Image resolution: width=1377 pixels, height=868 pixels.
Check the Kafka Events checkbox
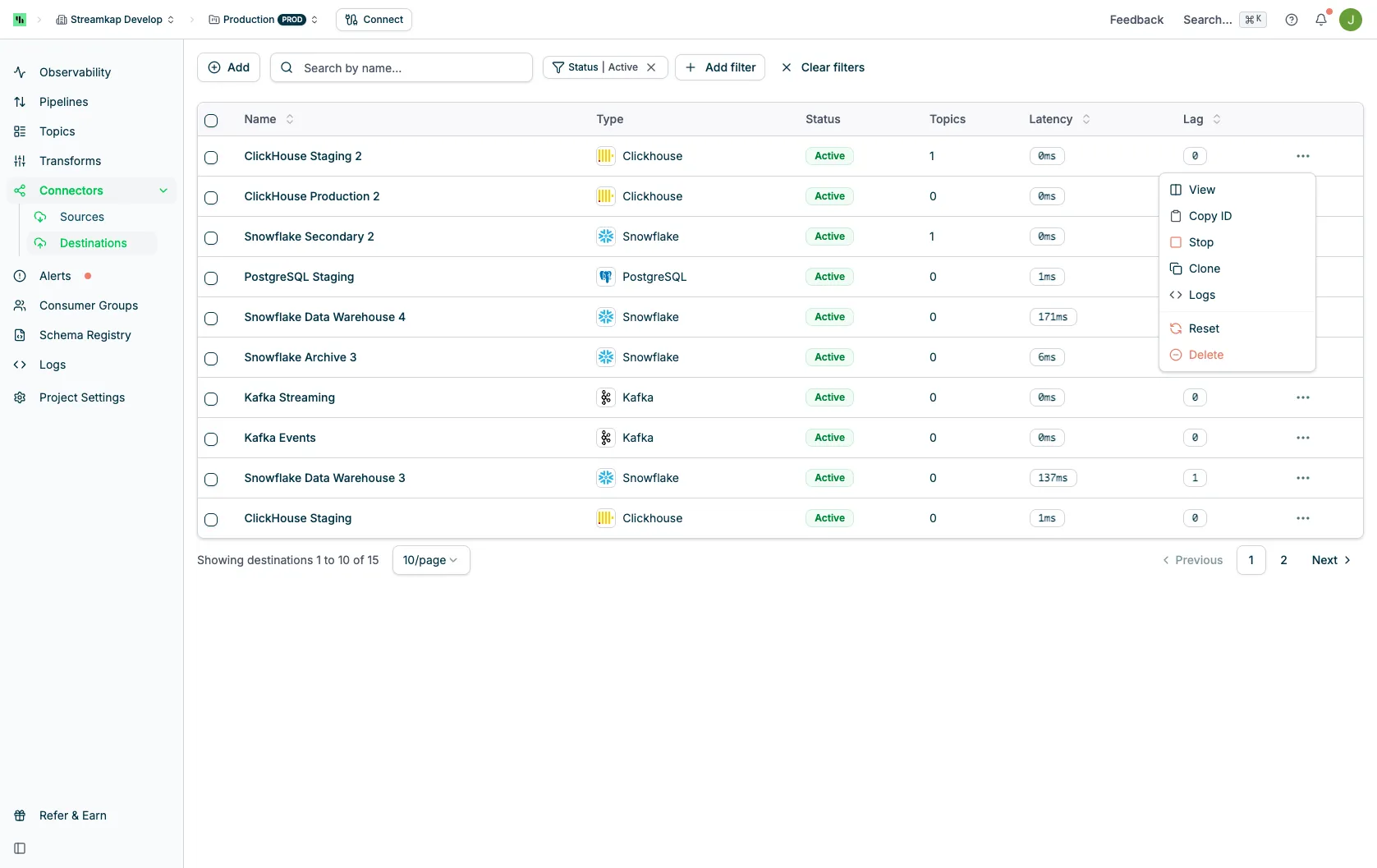pos(211,439)
